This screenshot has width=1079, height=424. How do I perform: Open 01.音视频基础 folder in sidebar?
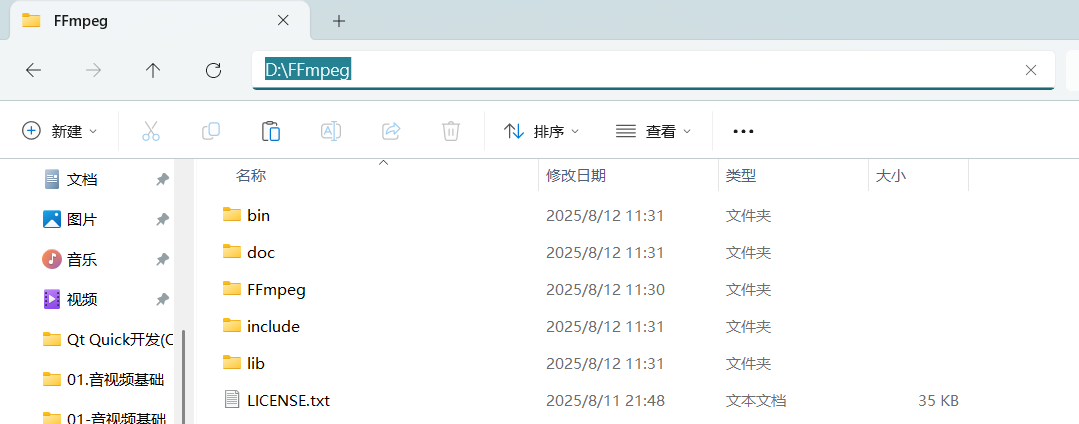pyautogui.click(x=103, y=379)
